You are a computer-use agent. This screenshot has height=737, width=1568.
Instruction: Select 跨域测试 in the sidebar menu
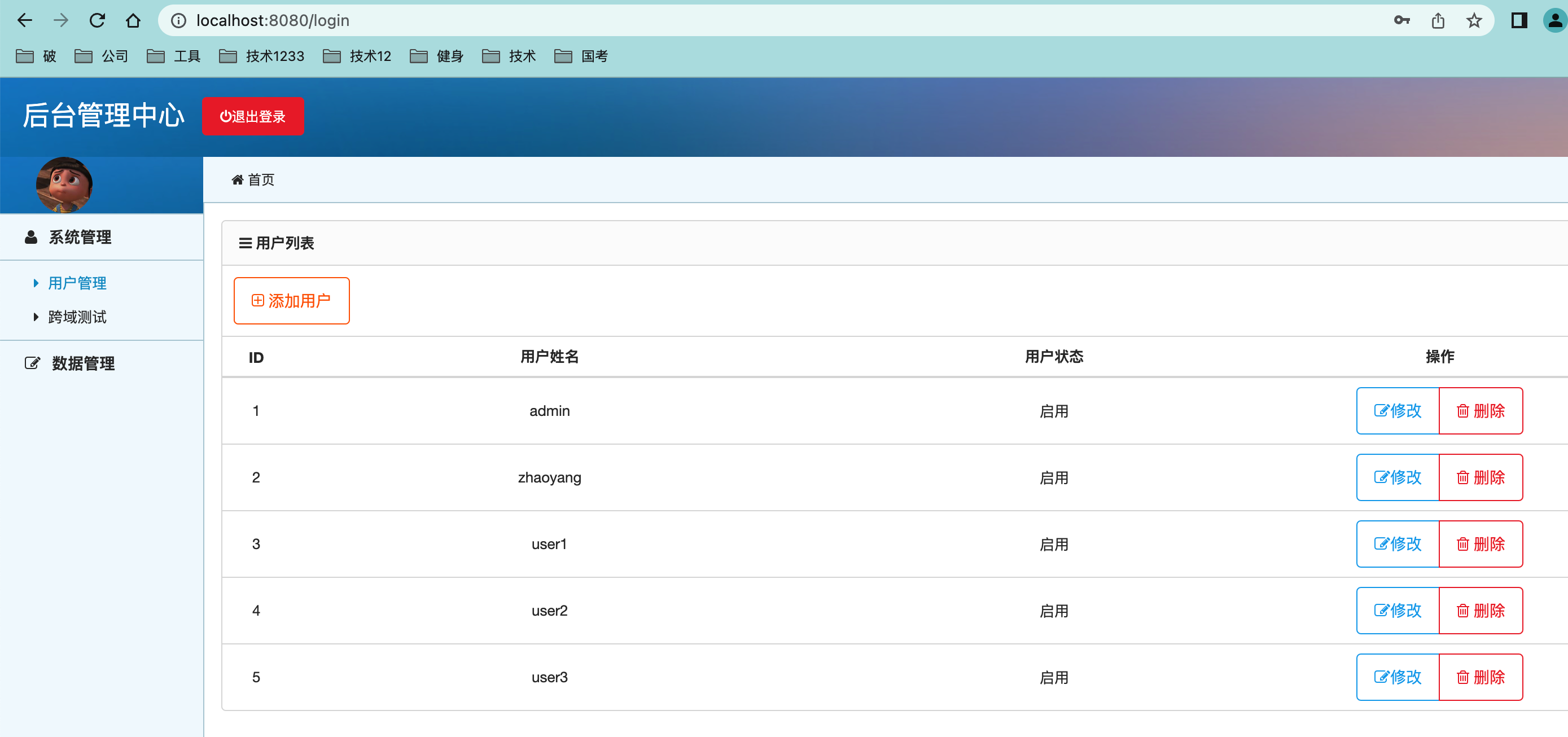pyautogui.click(x=77, y=317)
